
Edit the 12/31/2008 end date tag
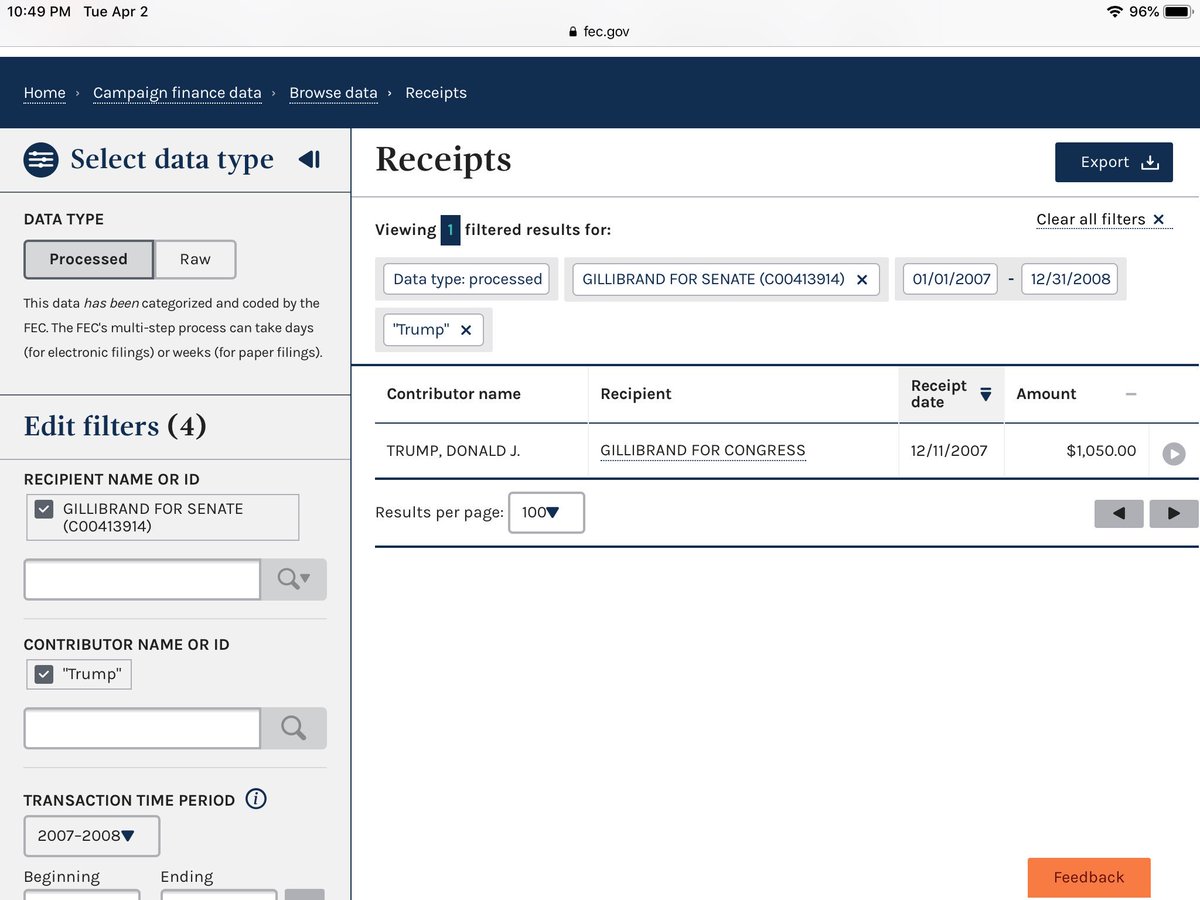(x=1070, y=279)
